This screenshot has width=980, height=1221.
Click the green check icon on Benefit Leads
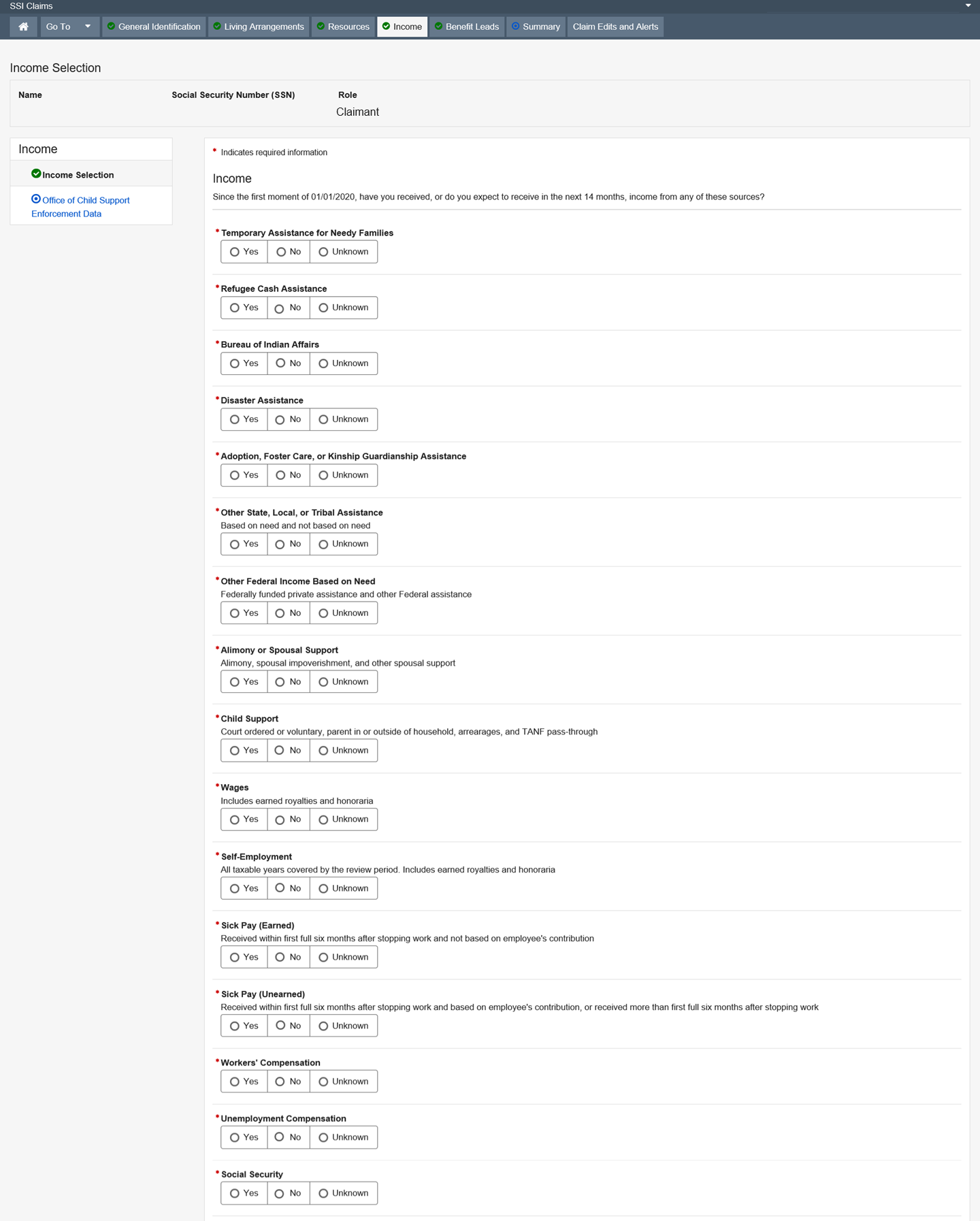(x=438, y=27)
